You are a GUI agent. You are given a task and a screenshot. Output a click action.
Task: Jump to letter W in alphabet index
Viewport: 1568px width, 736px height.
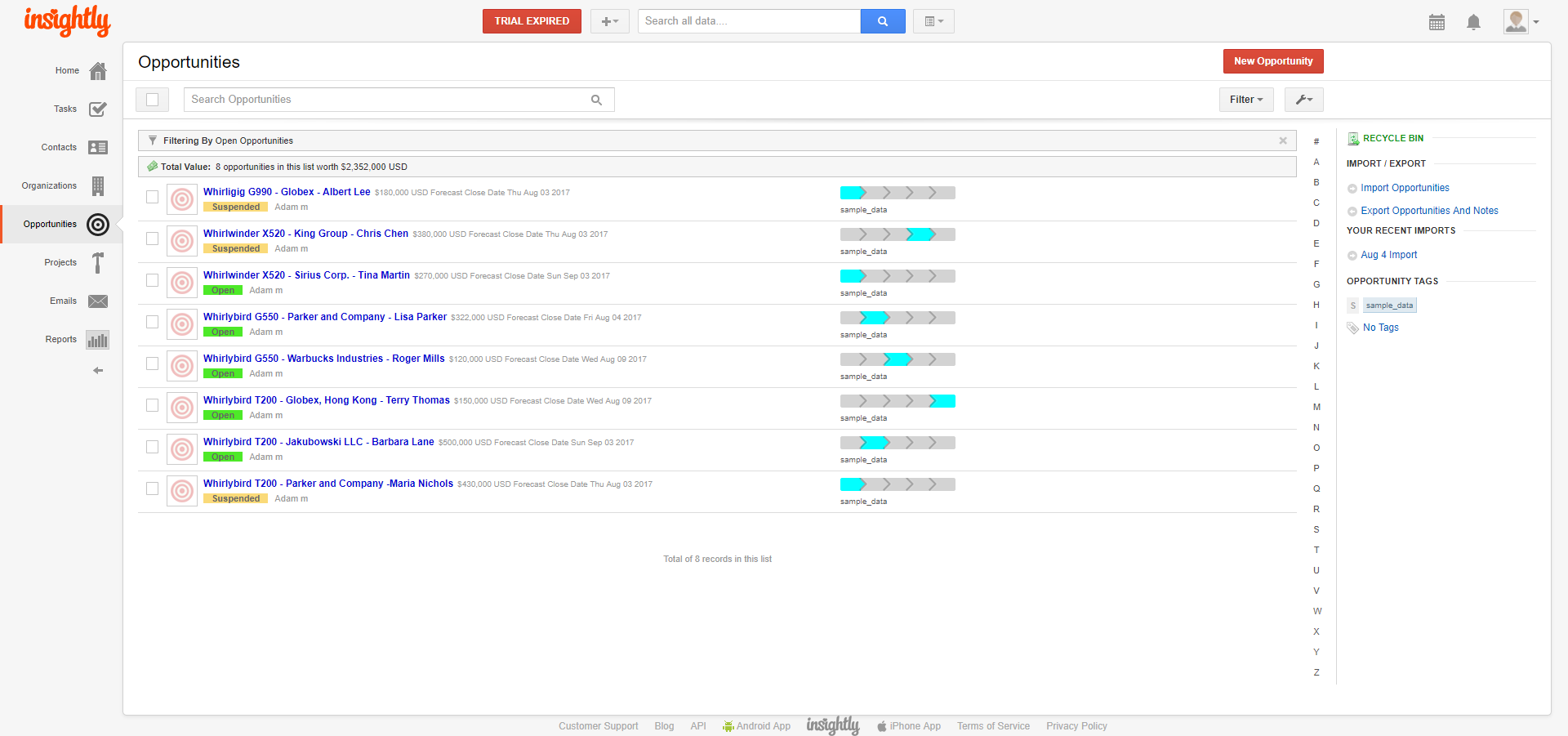[1316, 612]
